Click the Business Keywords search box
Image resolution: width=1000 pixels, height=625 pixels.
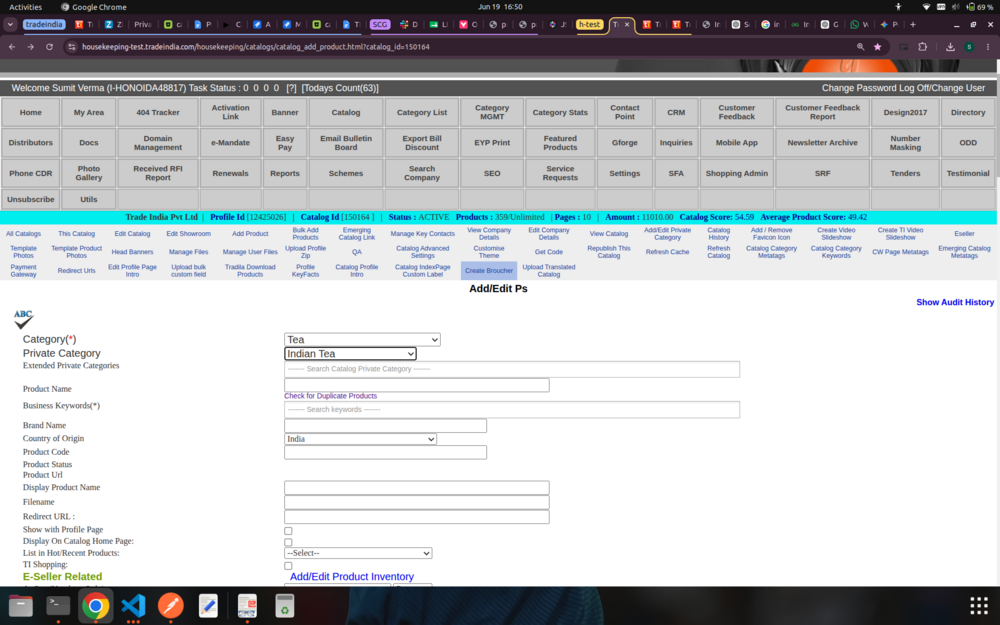pos(512,409)
